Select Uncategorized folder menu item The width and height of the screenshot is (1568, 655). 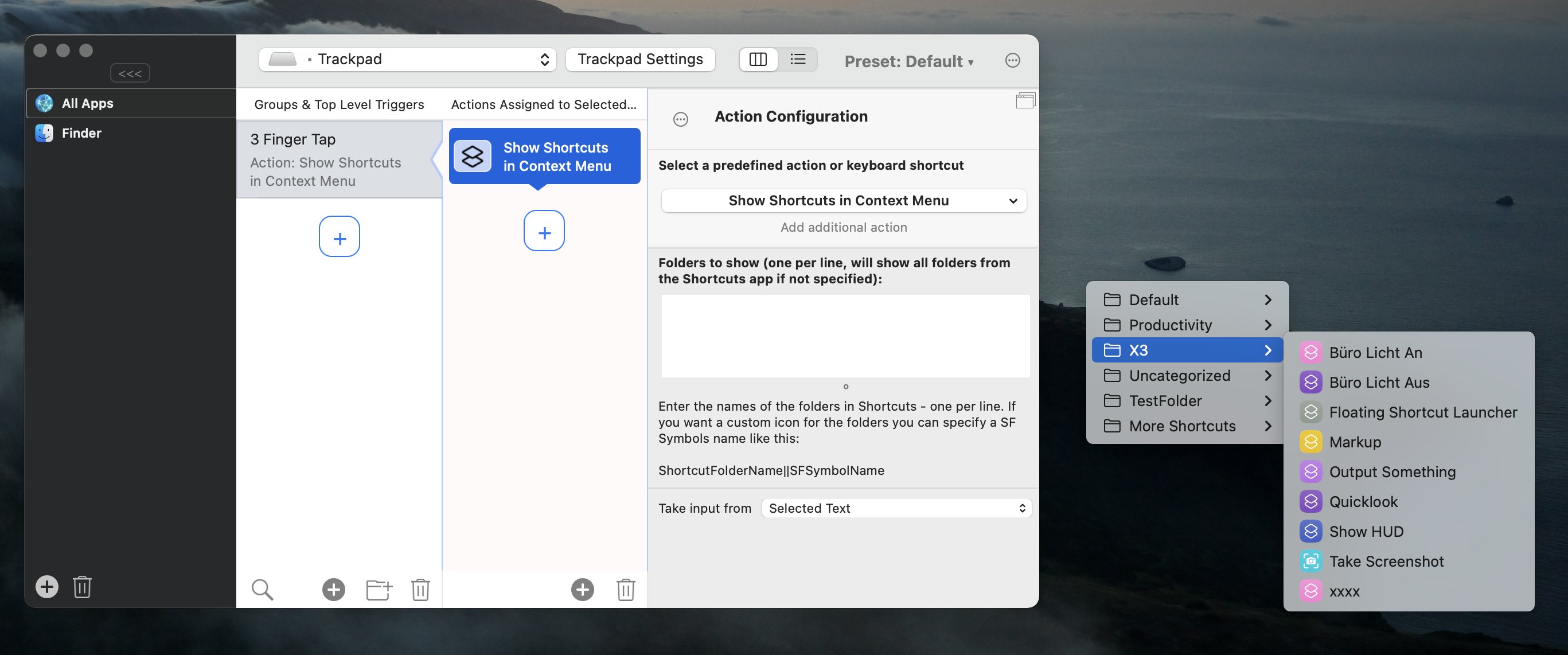[1187, 376]
